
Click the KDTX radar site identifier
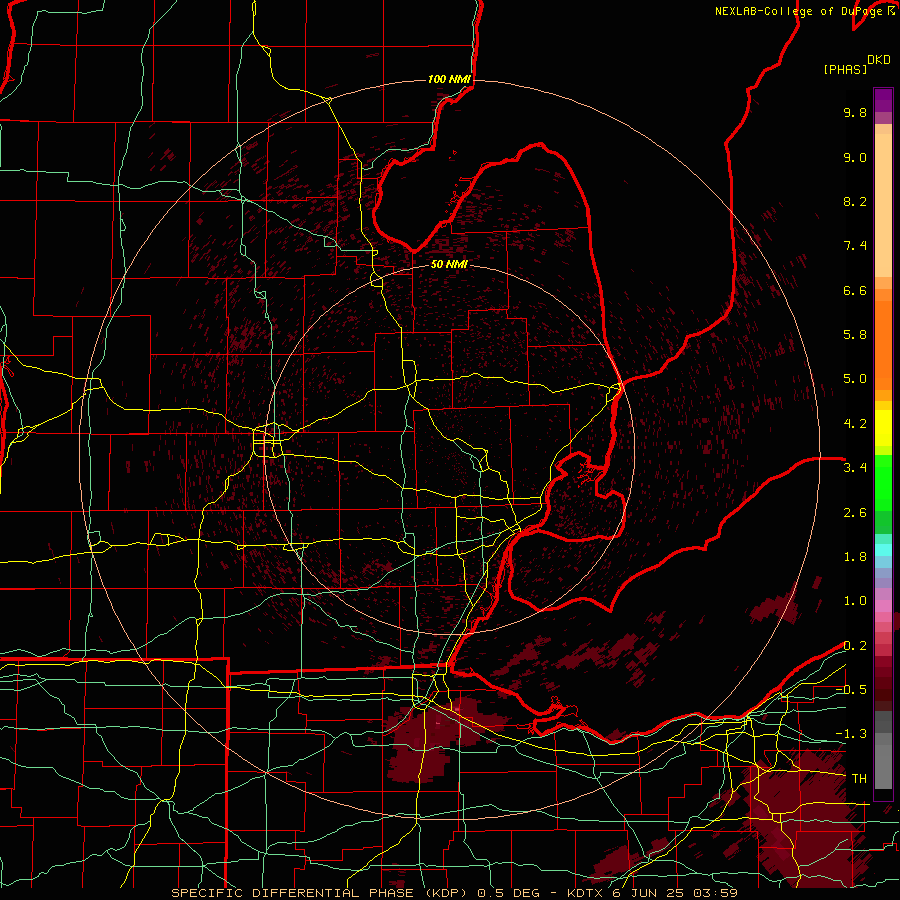coord(587,893)
